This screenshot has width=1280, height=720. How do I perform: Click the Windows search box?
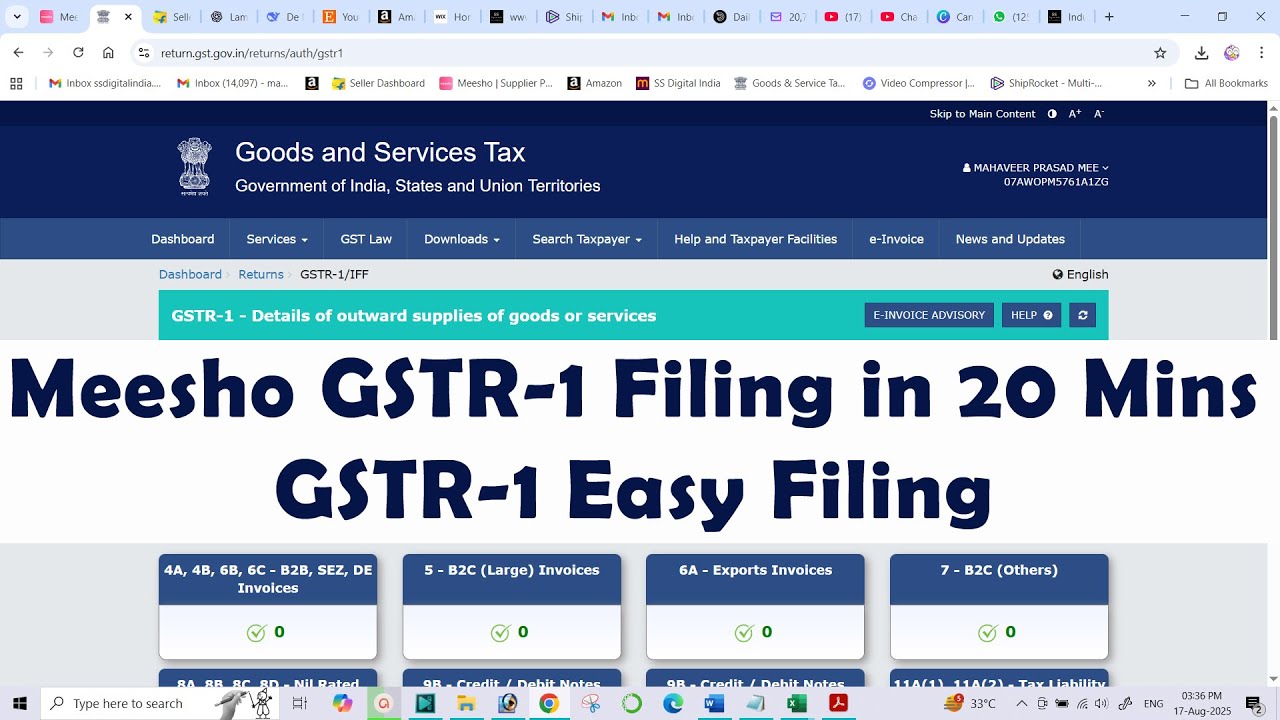(160, 704)
